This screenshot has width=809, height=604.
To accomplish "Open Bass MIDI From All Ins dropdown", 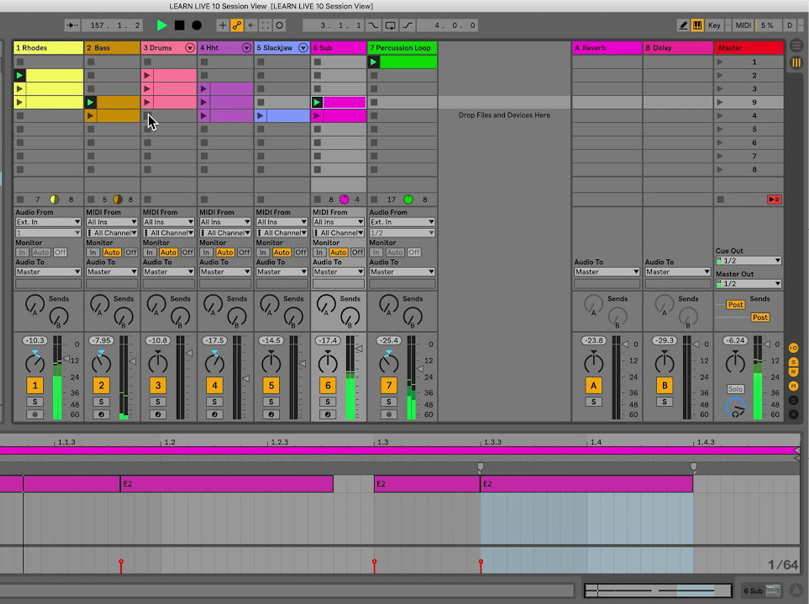I will pos(112,222).
